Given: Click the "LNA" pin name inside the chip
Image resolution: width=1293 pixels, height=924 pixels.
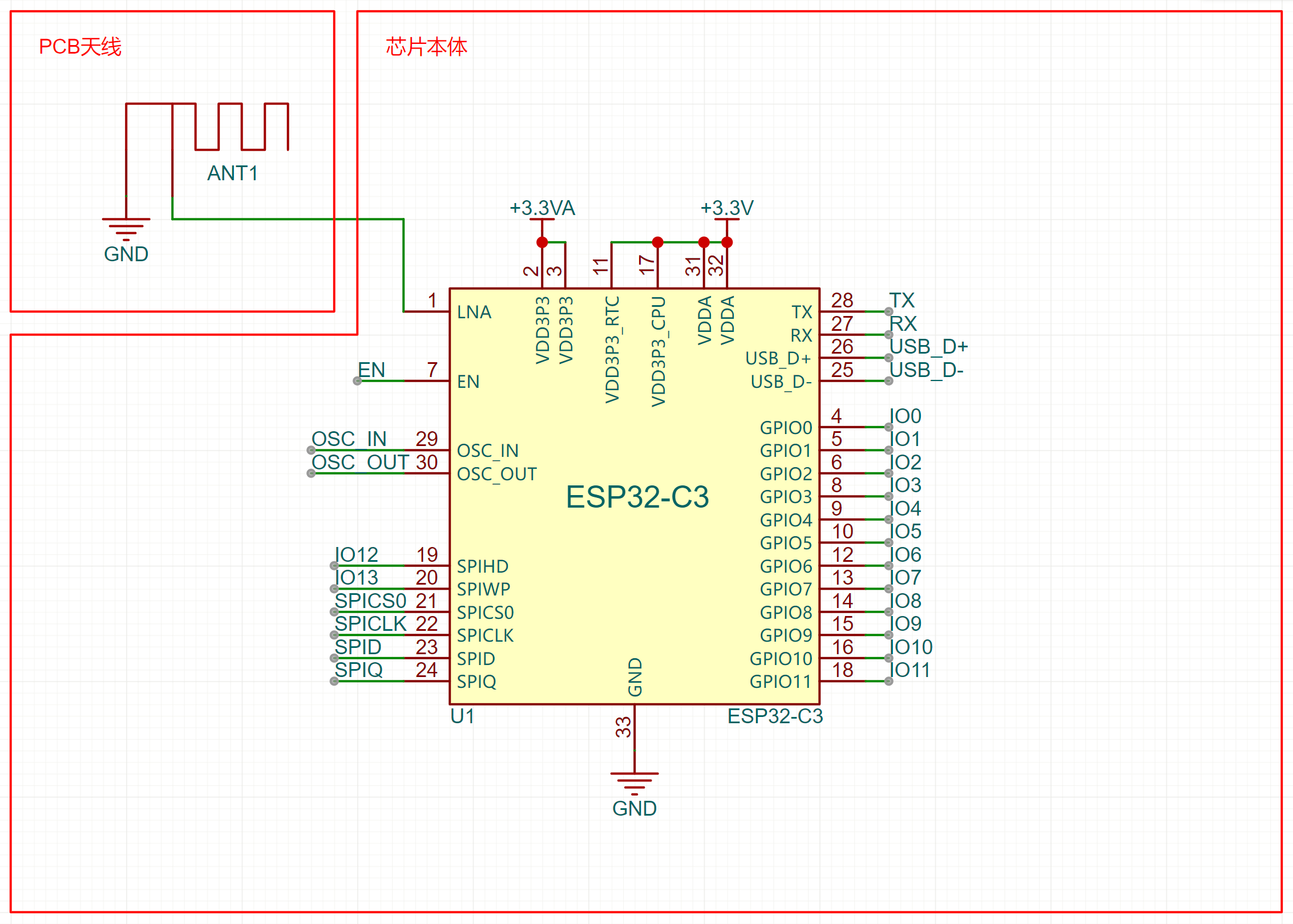Looking at the screenshot, I should click(474, 313).
